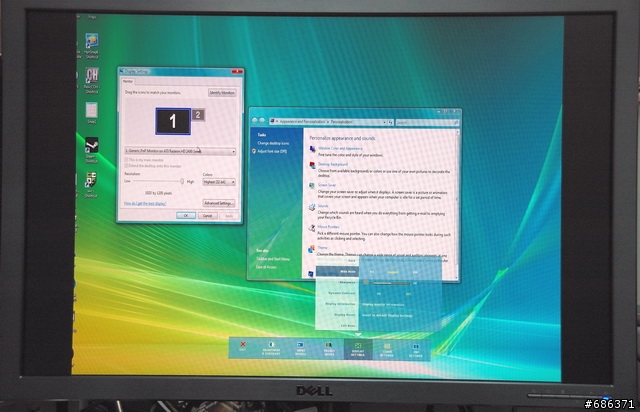The width and height of the screenshot is (640, 412).
Task: Click the Resolution slider handle
Action: (x=182, y=181)
